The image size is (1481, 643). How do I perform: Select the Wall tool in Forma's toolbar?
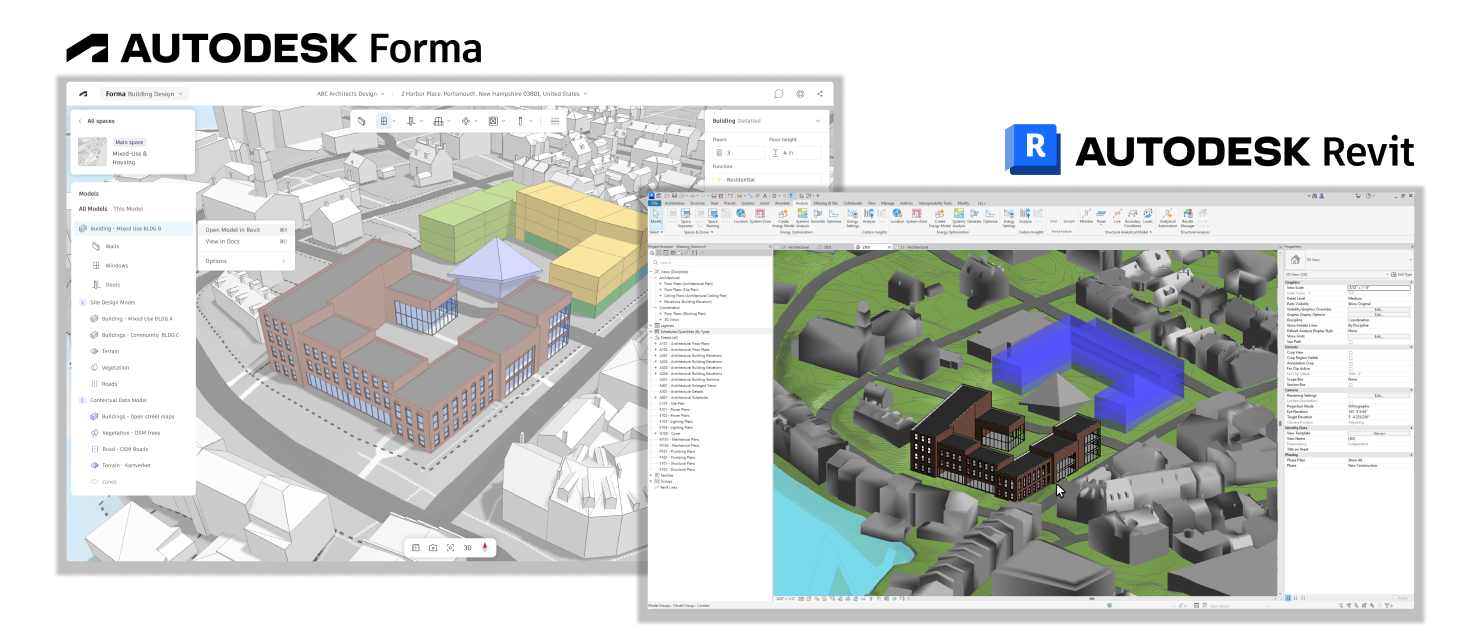click(361, 121)
